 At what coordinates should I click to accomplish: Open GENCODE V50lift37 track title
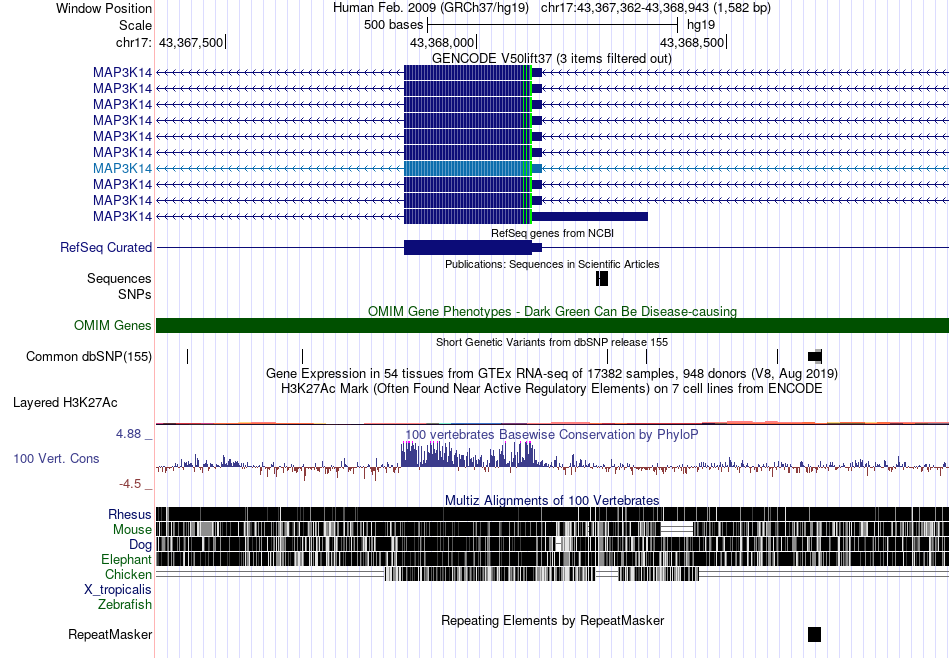(551, 59)
